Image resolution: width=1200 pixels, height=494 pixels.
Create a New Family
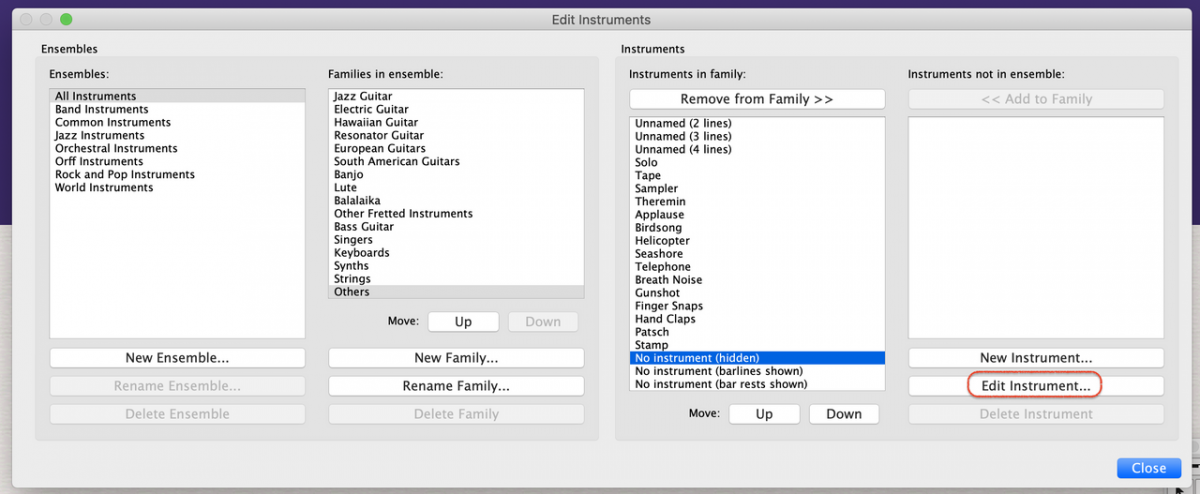(456, 358)
